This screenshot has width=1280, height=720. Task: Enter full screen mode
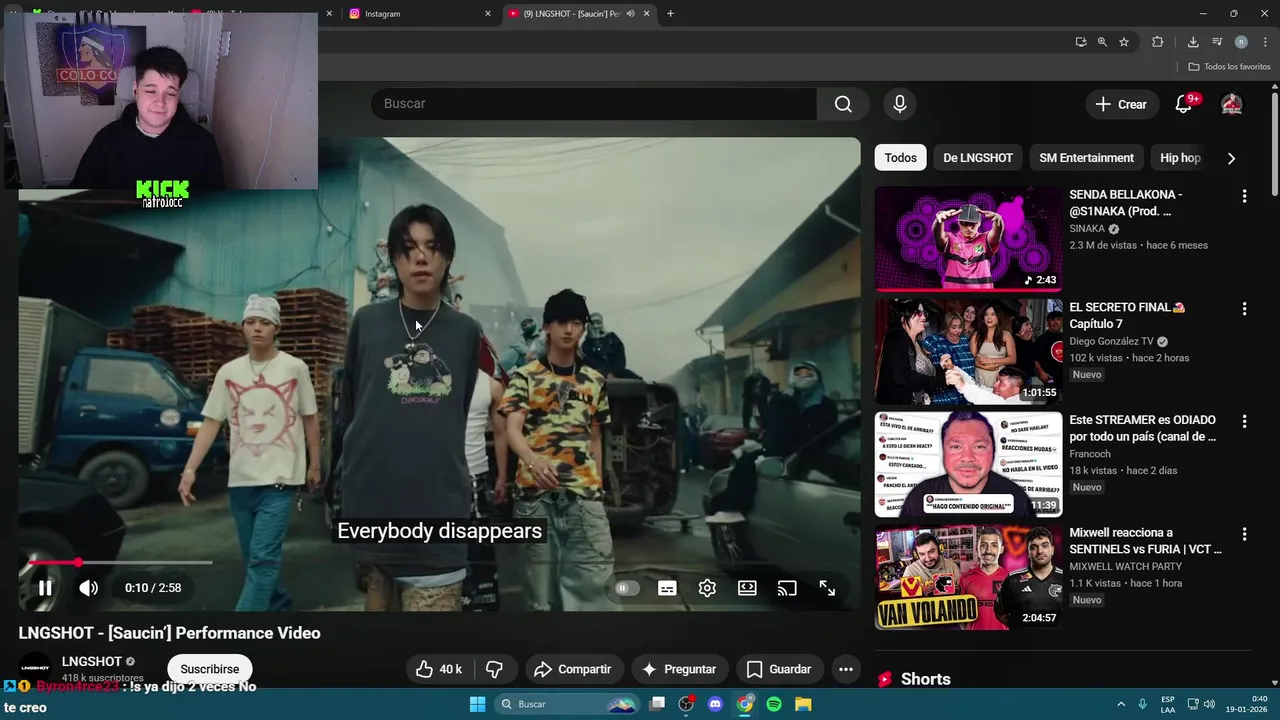[x=827, y=588]
